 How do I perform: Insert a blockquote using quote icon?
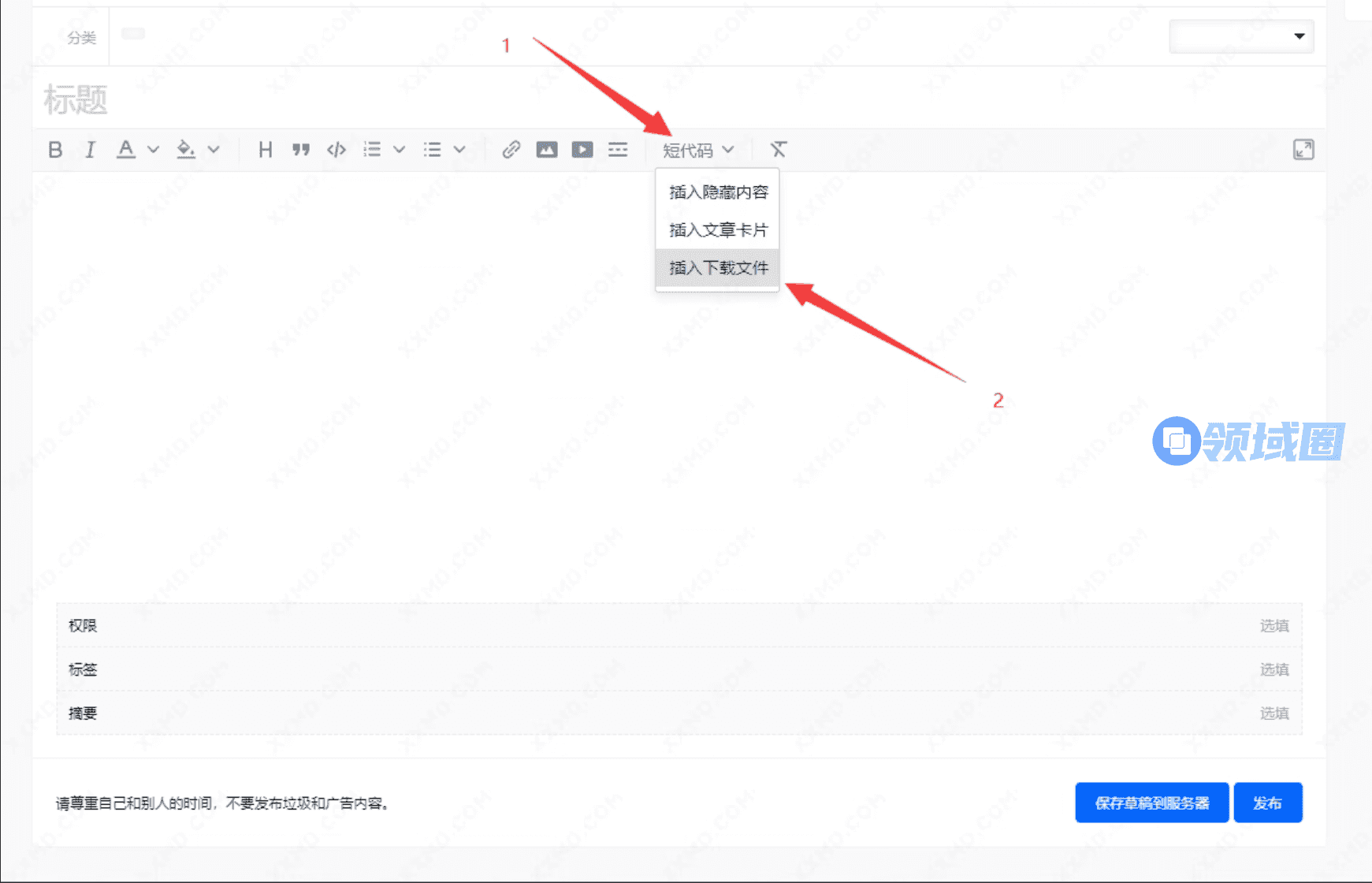[x=300, y=150]
